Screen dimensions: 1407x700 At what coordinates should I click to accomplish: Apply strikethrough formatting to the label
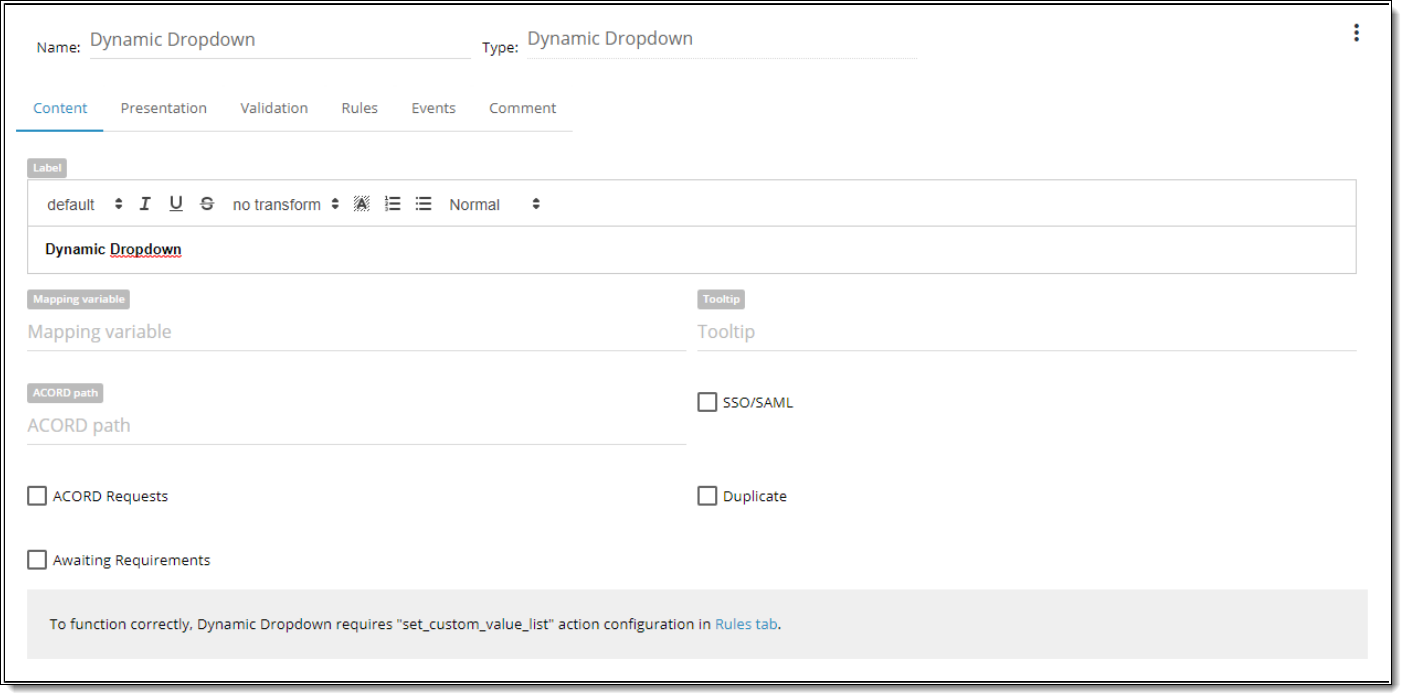click(x=207, y=204)
